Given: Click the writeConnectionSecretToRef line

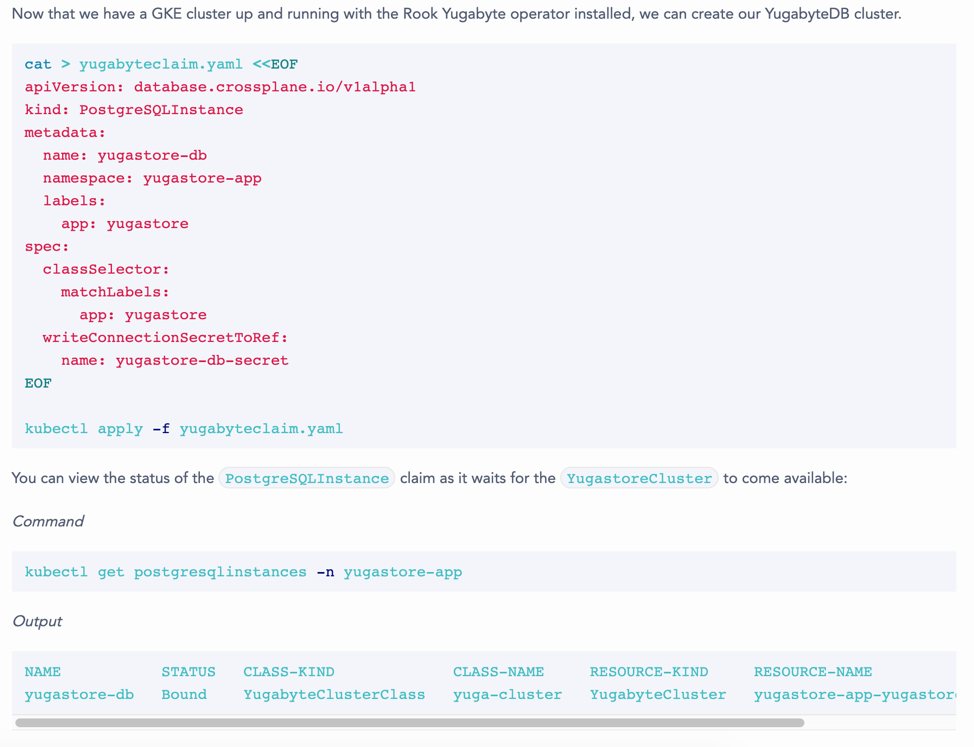Looking at the screenshot, I should tap(165, 337).
